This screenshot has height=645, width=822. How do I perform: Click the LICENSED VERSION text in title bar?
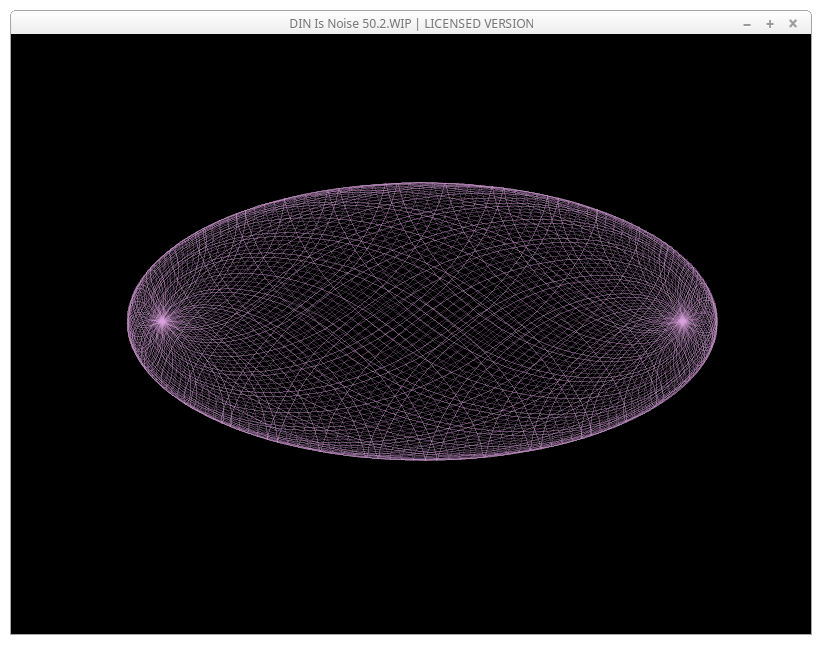tap(479, 24)
